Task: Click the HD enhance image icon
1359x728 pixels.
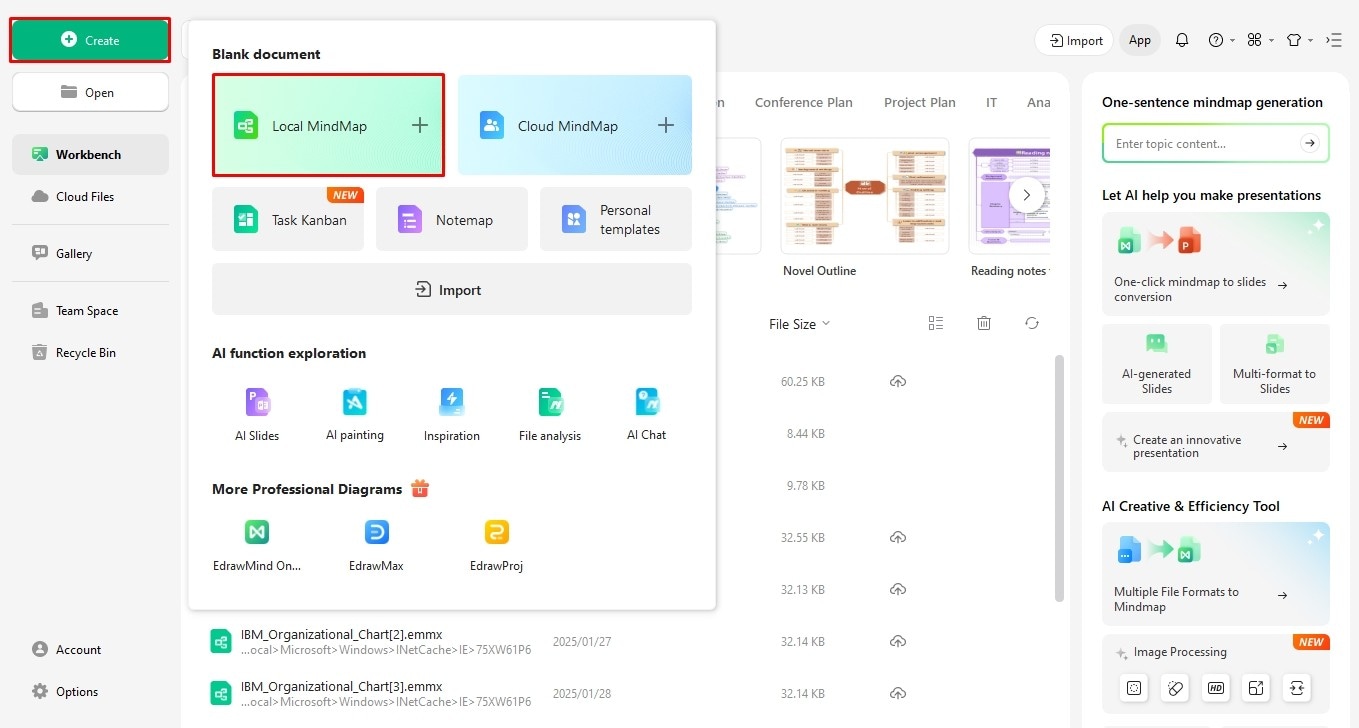Action: 1216,688
